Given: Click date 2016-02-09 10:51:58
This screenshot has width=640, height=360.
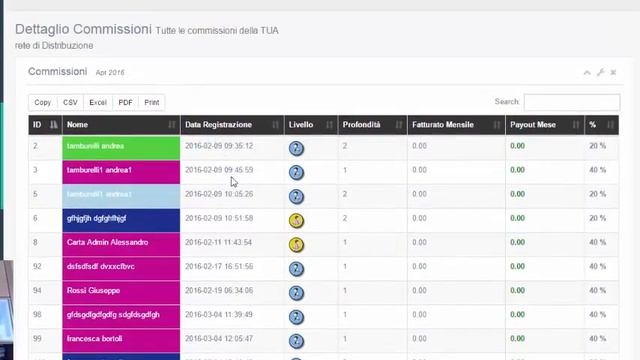Looking at the screenshot, I should click(x=219, y=218).
